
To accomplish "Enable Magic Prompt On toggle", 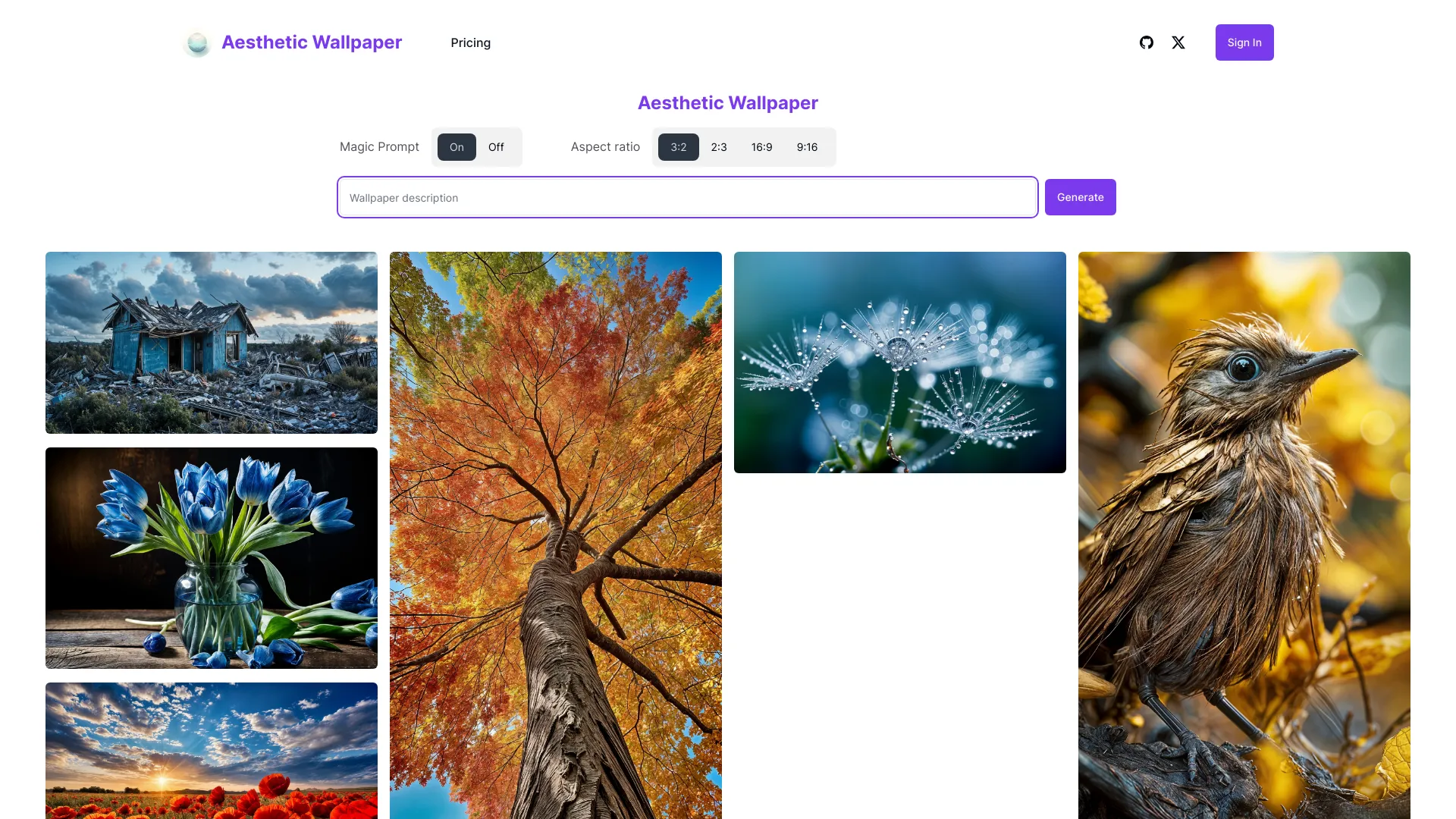I will (x=457, y=147).
